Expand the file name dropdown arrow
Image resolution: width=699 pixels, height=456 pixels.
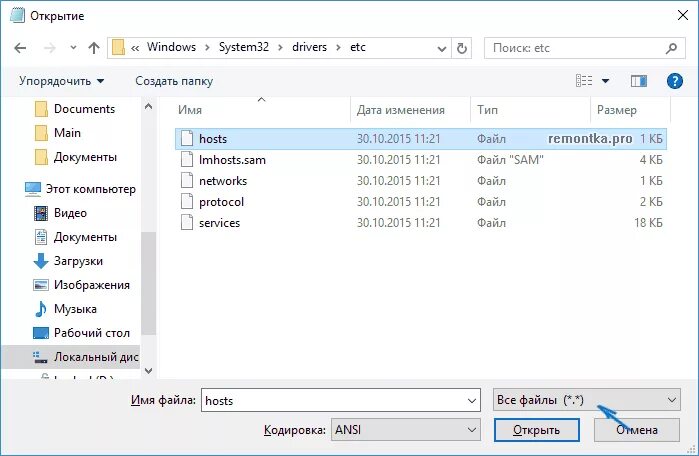click(x=472, y=401)
